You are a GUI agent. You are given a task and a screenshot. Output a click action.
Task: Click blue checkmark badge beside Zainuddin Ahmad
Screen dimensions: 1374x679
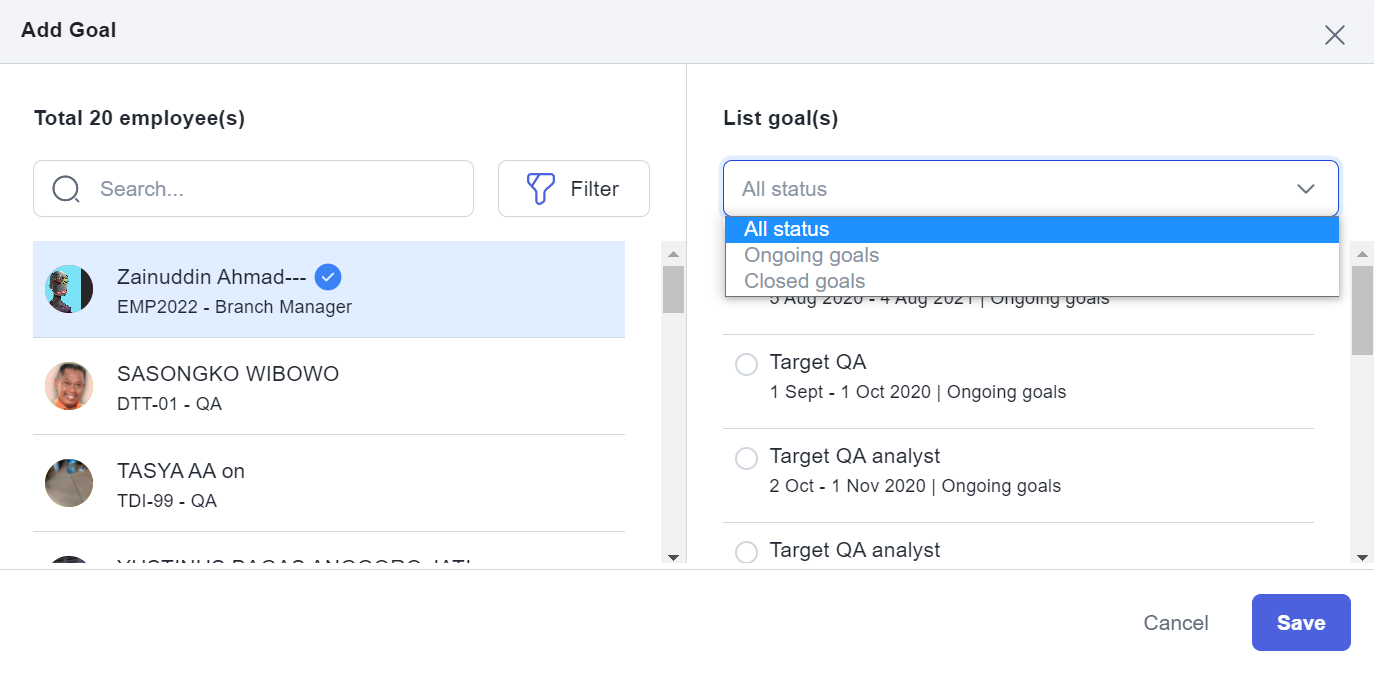(328, 277)
